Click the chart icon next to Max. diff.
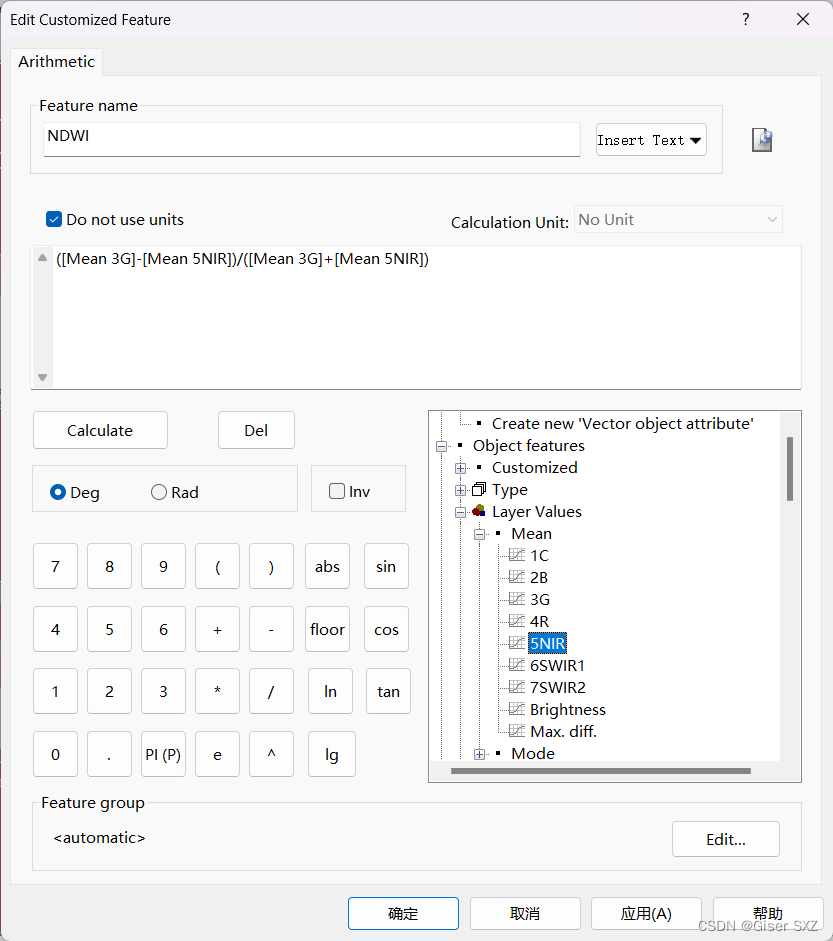This screenshot has height=941, width=833. pos(517,731)
